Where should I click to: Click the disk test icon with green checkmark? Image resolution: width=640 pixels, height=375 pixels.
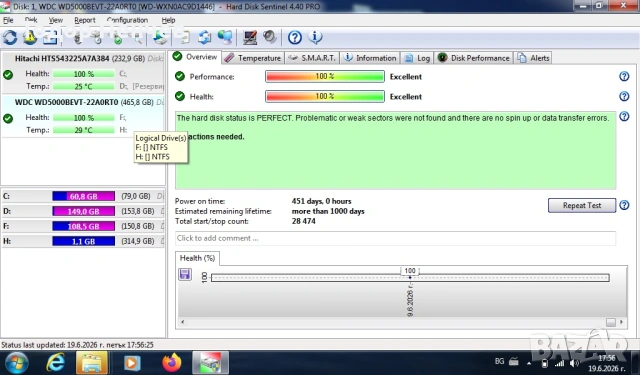(x=117, y=38)
